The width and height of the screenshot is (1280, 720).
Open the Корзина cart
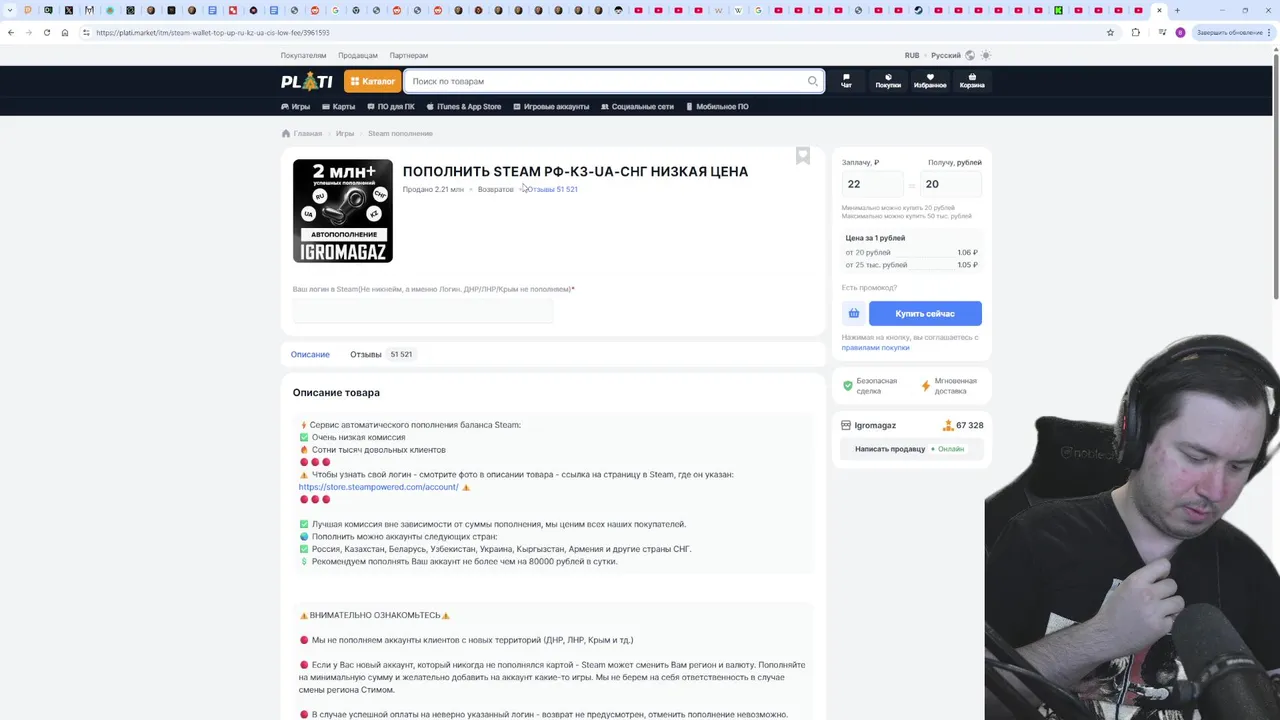pyautogui.click(x=972, y=81)
